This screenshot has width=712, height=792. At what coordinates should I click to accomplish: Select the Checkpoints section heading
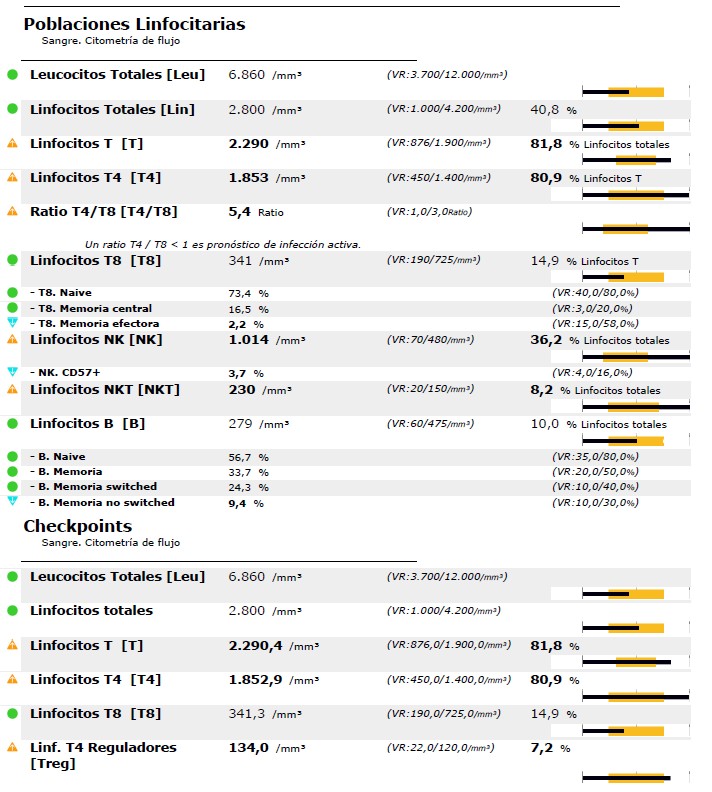pos(78,526)
